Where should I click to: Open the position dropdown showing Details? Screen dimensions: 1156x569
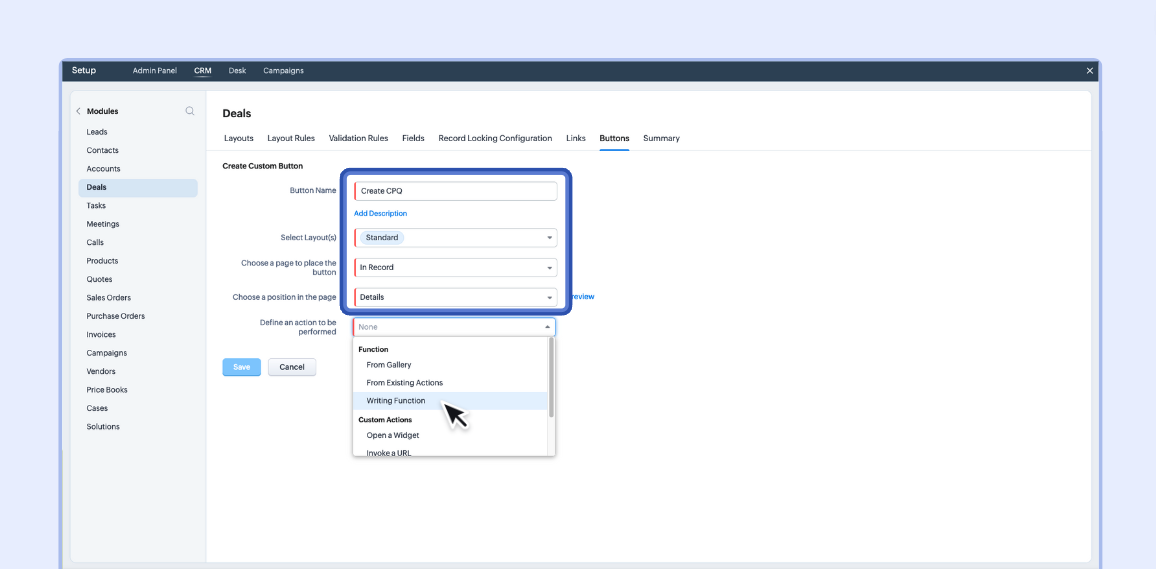[549, 297]
